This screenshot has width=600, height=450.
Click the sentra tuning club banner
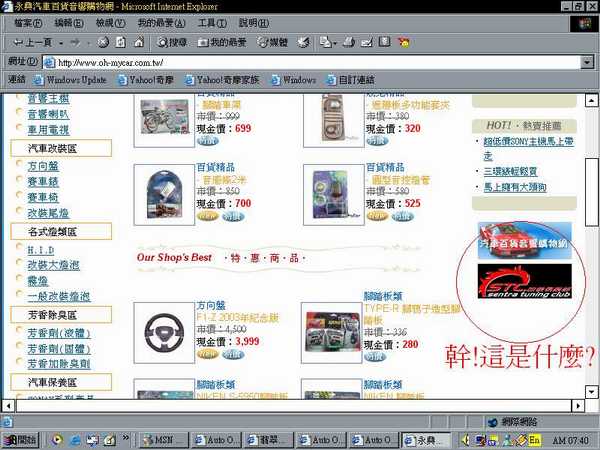point(525,279)
